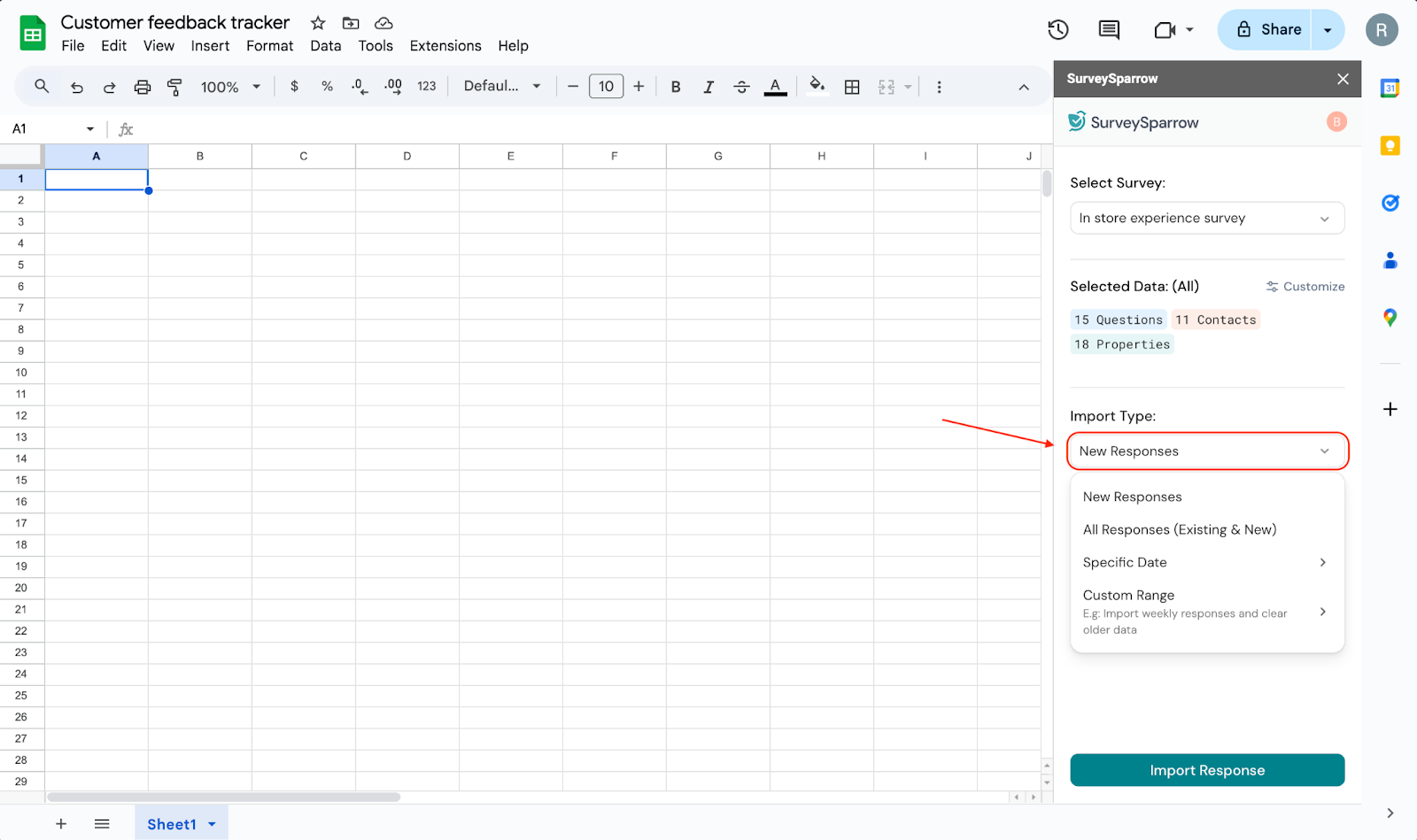Click the font size input field
The image size is (1417, 840).
point(606,87)
